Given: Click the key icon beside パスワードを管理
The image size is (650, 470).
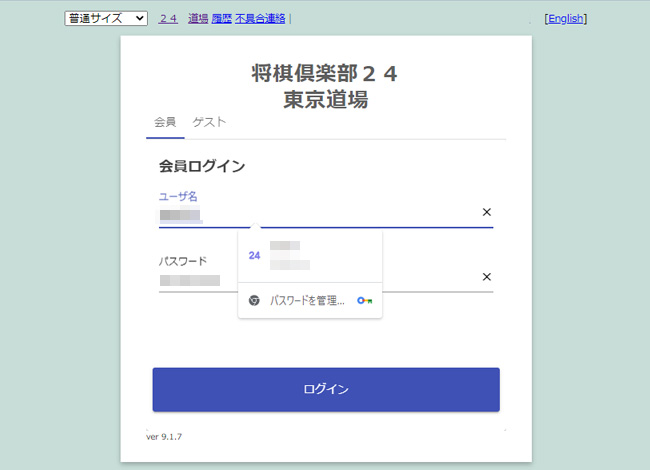Looking at the screenshot, I should pos(364,300).
